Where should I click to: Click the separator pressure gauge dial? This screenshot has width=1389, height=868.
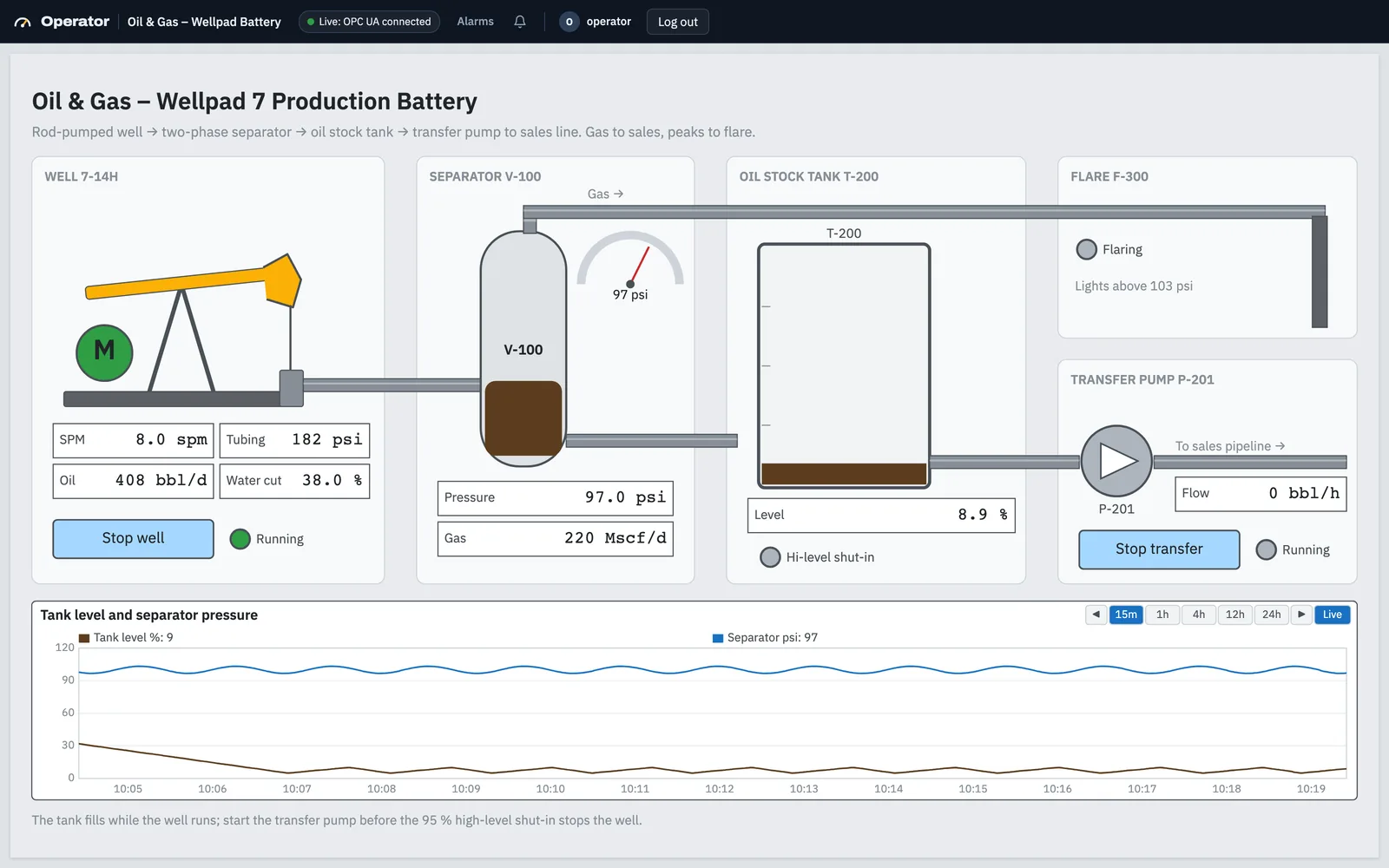click(x=630, y=259)
